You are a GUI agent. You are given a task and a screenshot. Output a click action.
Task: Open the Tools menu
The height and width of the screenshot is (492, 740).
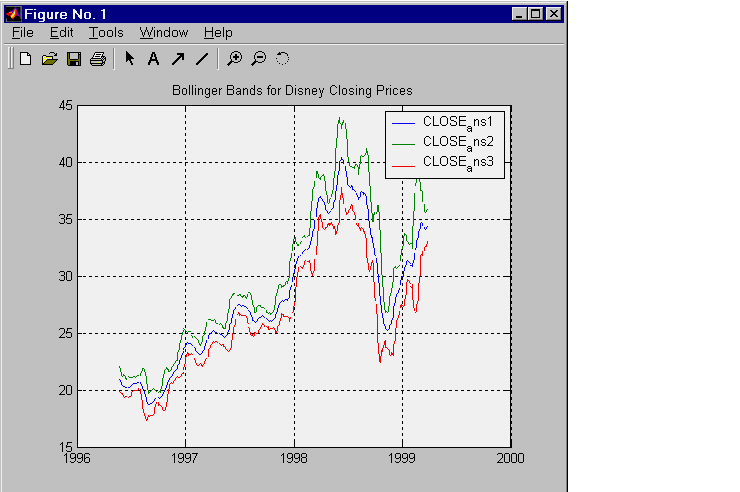point(106,33)
